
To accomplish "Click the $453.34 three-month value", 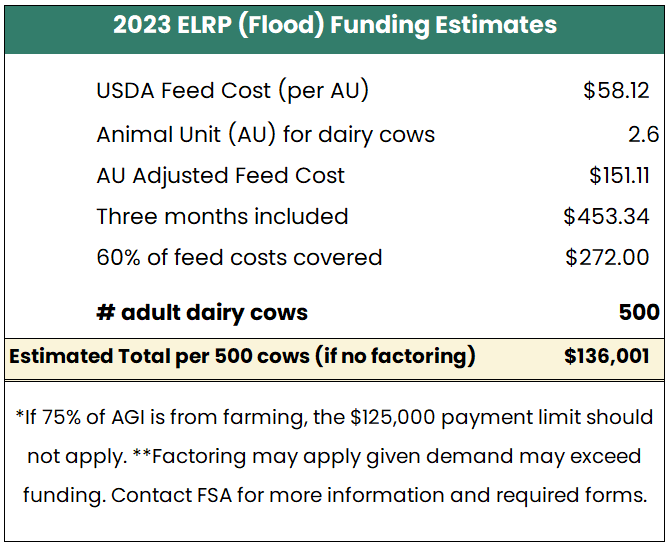I will [x=606, y=216].
